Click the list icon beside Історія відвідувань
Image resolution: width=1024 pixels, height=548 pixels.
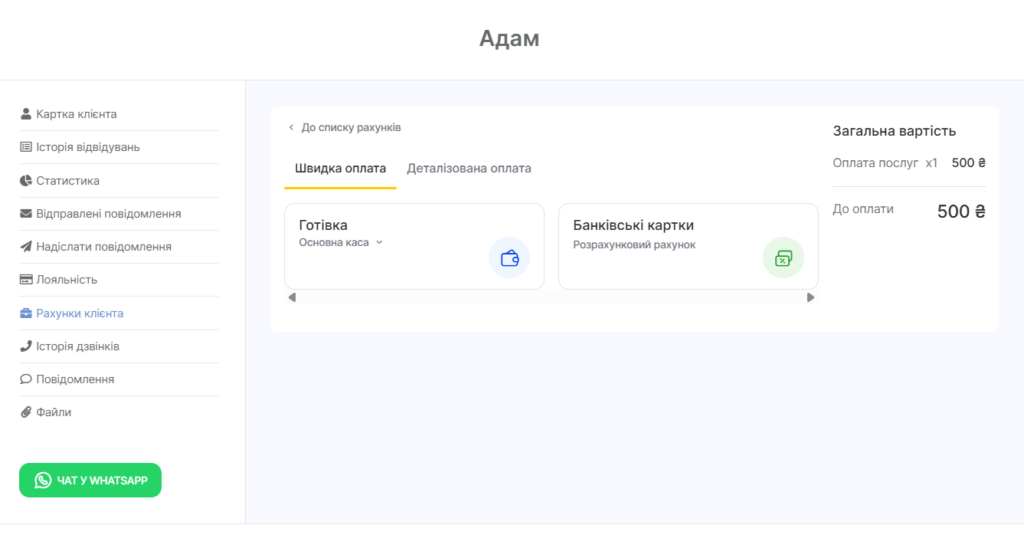tap(26, 147)
